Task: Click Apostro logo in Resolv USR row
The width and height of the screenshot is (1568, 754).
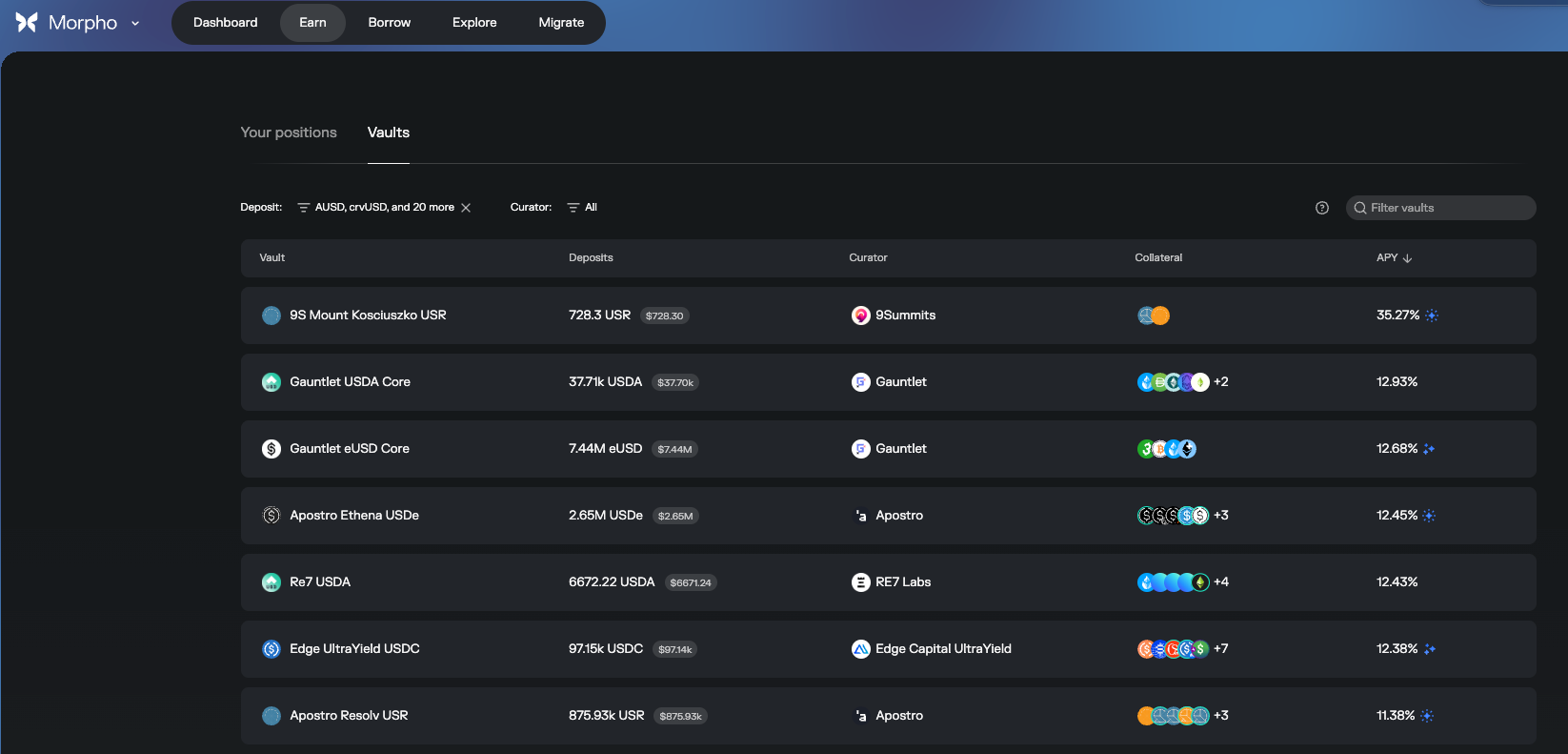Action: (860, 716)
